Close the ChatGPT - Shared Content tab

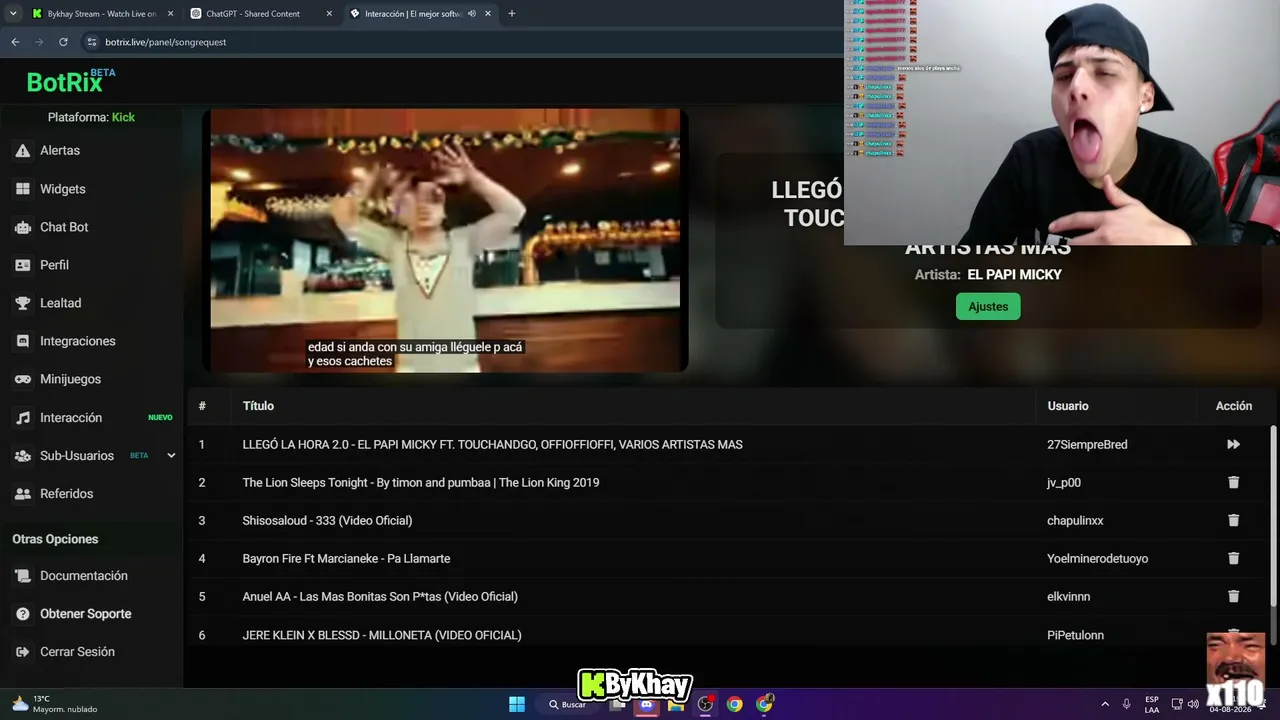(329, 14)
